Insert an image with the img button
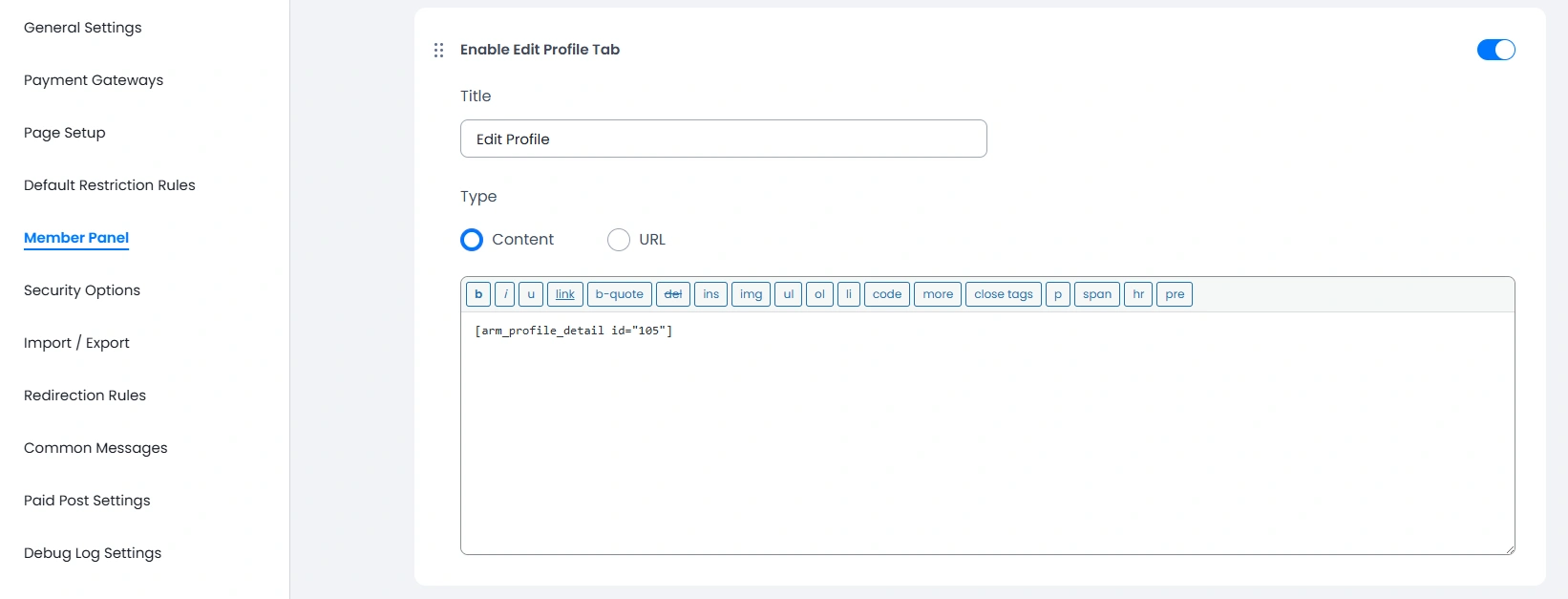Image resolution: width=1568 pixels, height=599 pixels. pos(751,294)
